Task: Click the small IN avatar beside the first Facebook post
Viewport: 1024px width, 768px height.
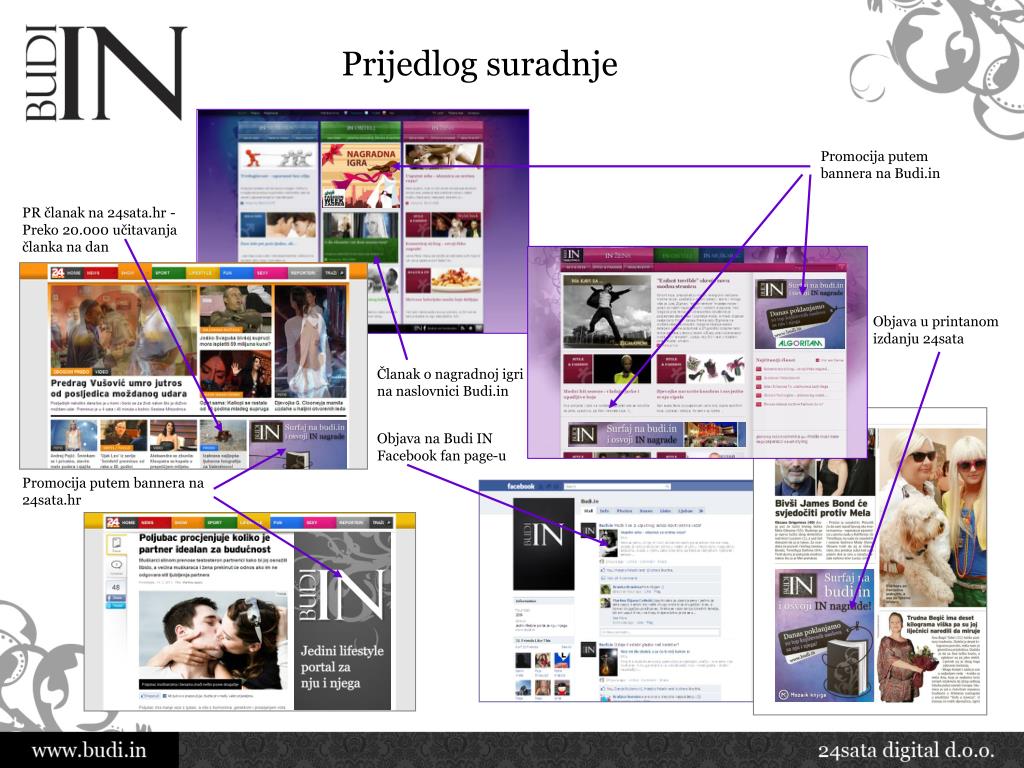Action: pos(588,530)
